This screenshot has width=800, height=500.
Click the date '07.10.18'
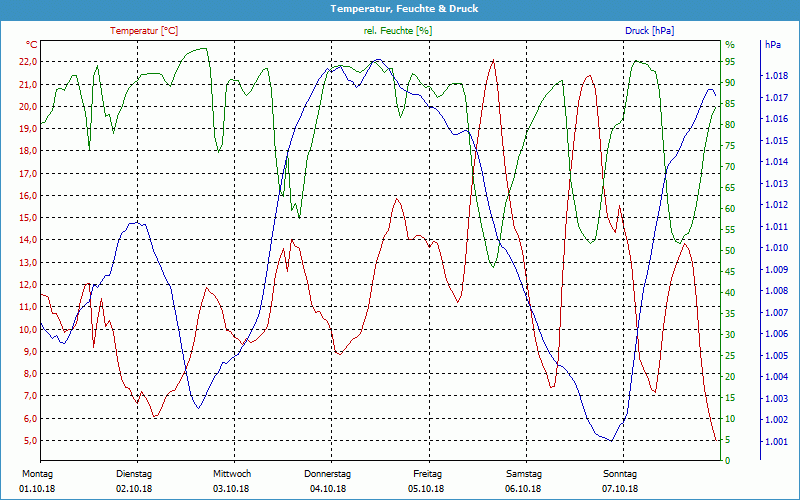click(x=620, y=488)
